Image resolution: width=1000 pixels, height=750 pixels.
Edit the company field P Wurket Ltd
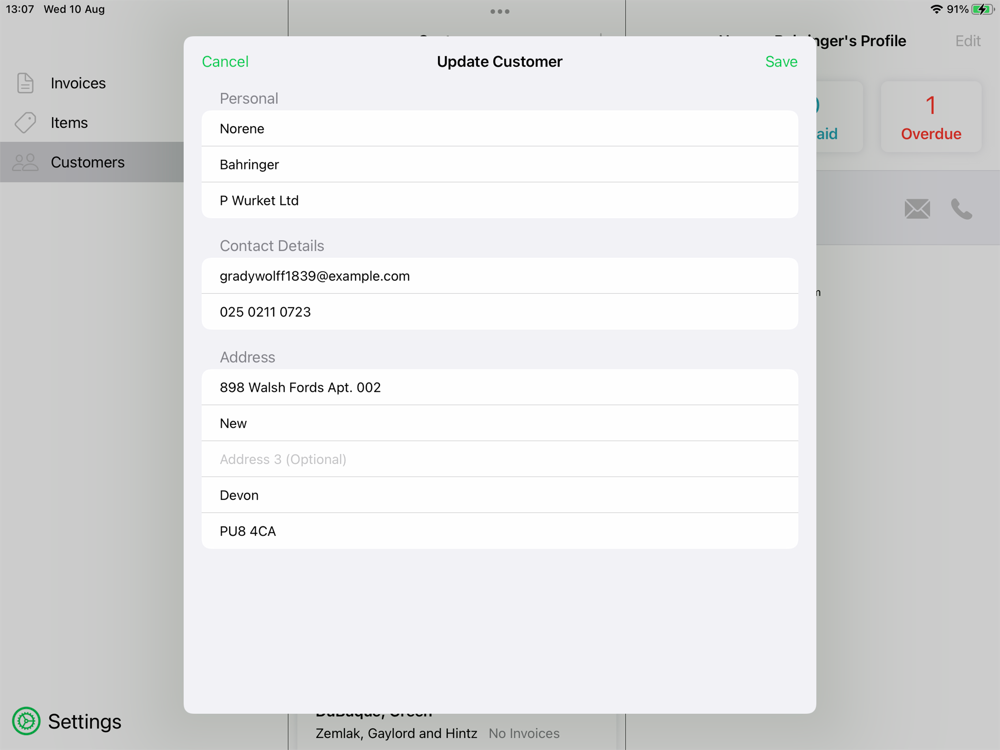pos(499,200)
